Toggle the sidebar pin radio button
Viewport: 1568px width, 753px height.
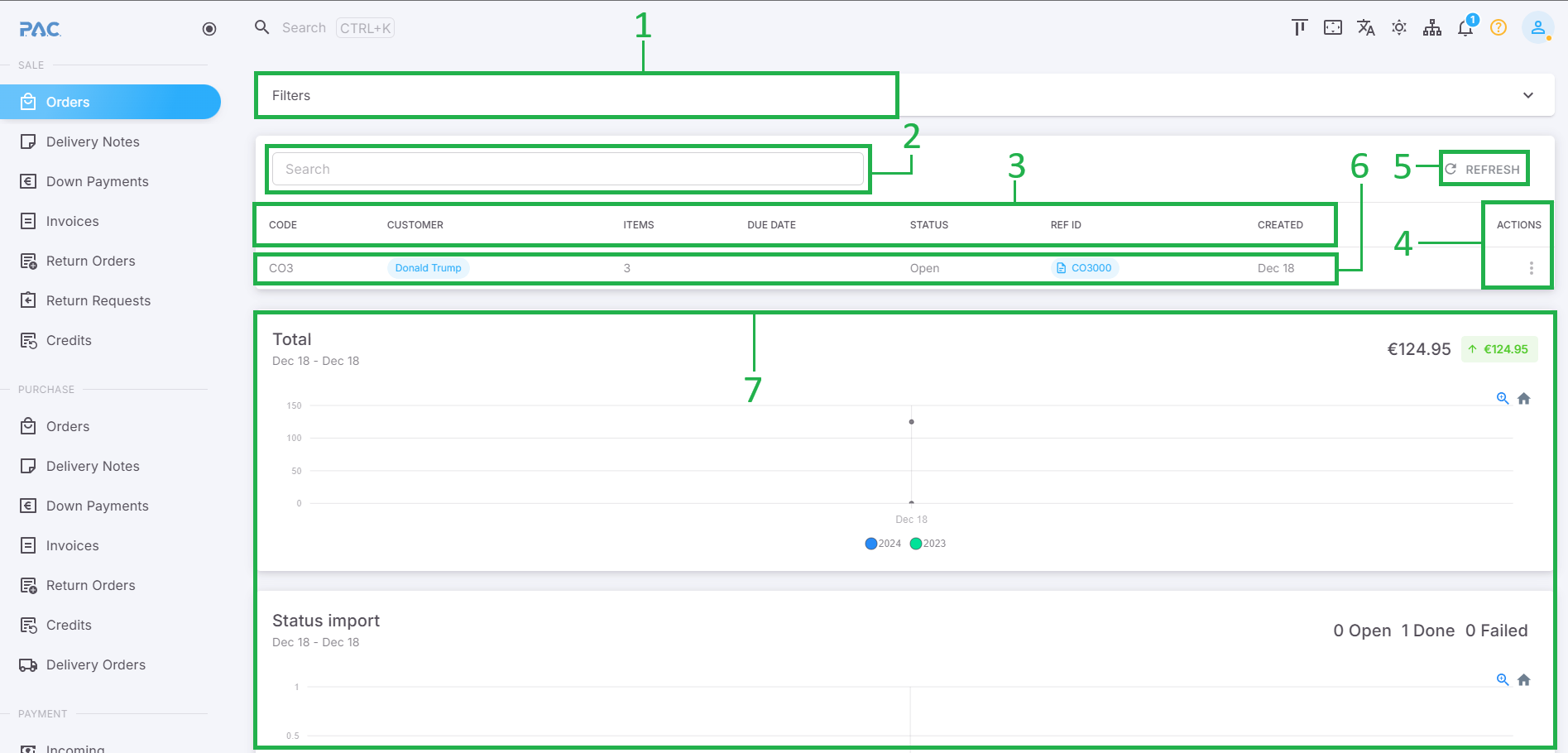[x=209, y=29]
